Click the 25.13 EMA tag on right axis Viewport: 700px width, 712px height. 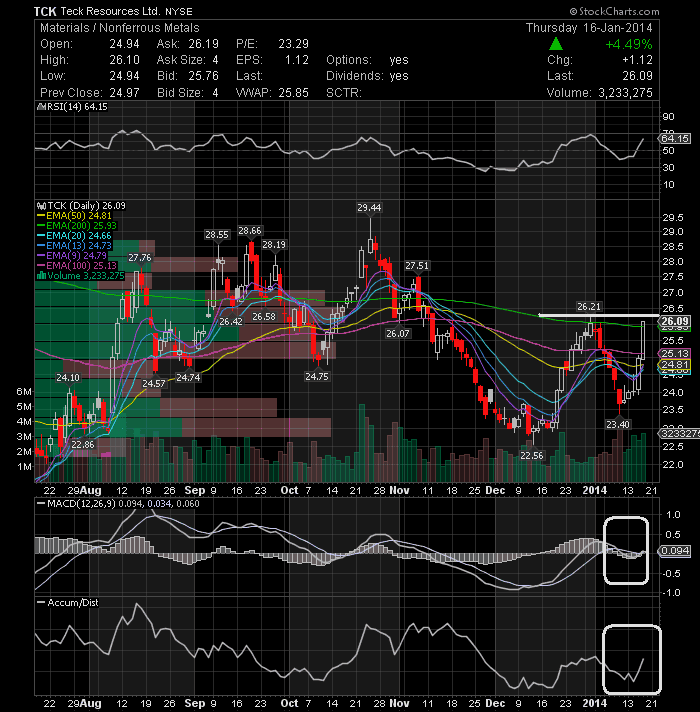(x=675, y=353)
